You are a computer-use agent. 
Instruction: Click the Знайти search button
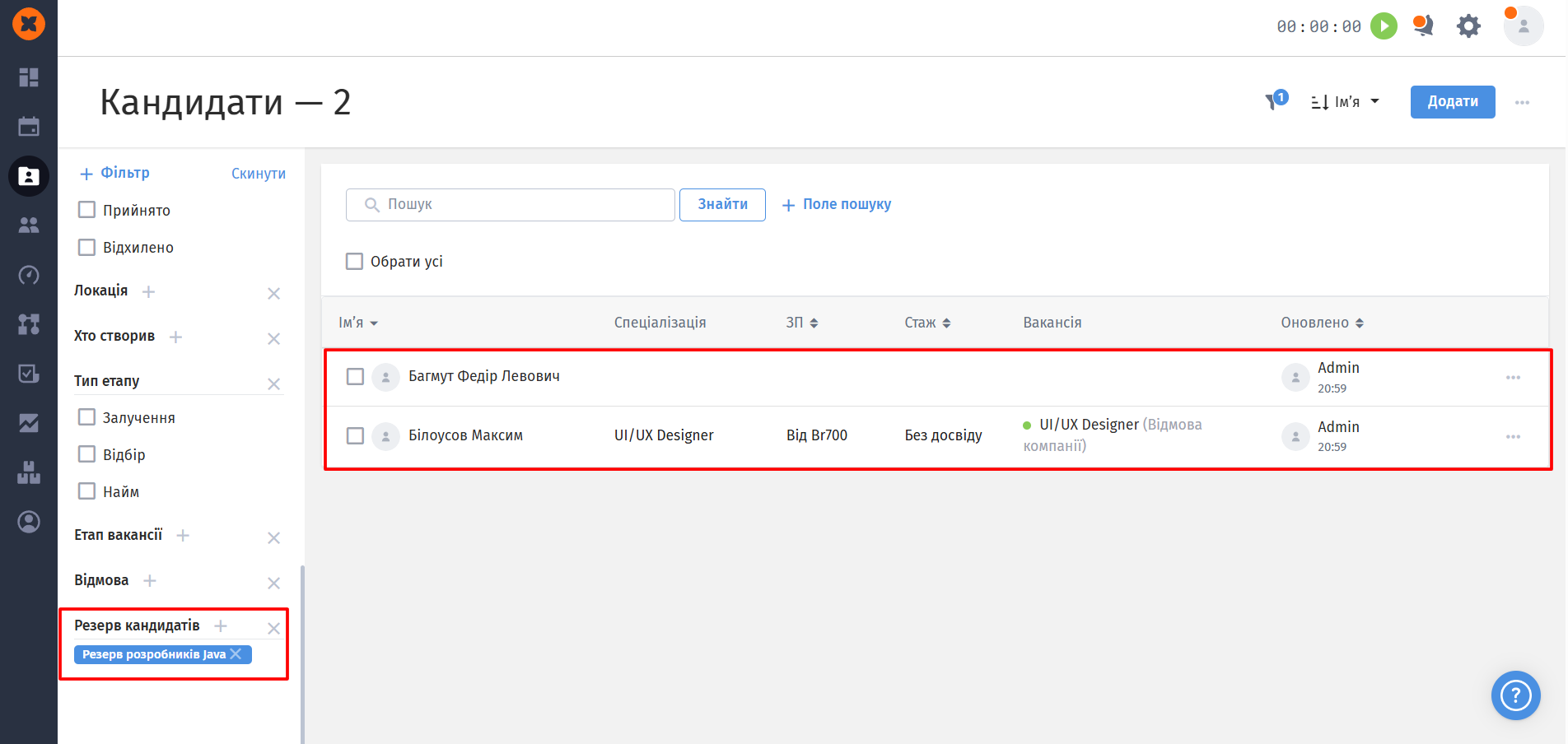[x=722, y=205]
